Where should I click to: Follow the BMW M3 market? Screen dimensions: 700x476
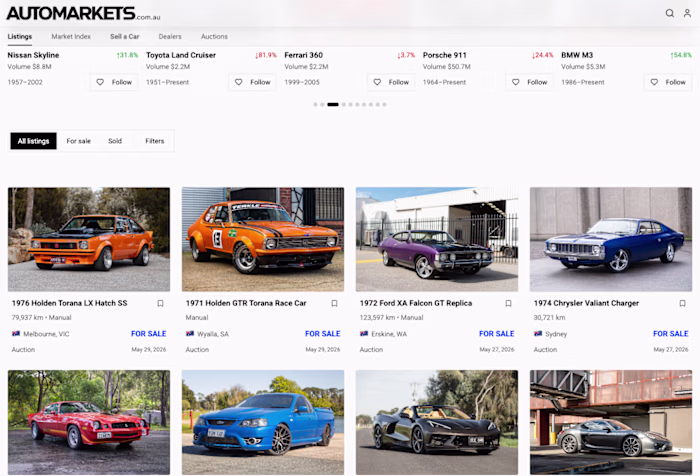pos(668,82)
